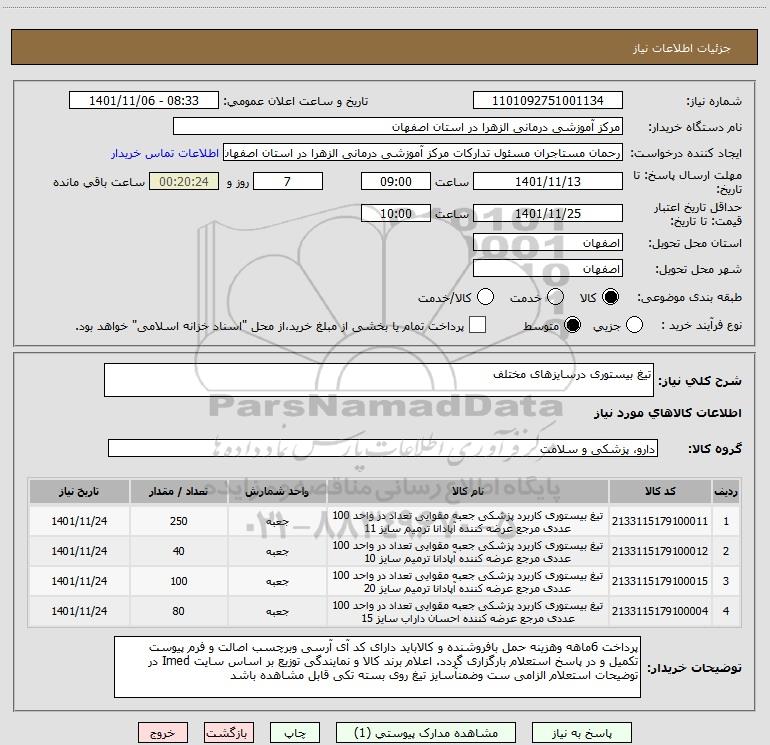Click product code 2133115179100011
Image resolution: width=770 pixels, height=745 pixels.
pos(660,521)
